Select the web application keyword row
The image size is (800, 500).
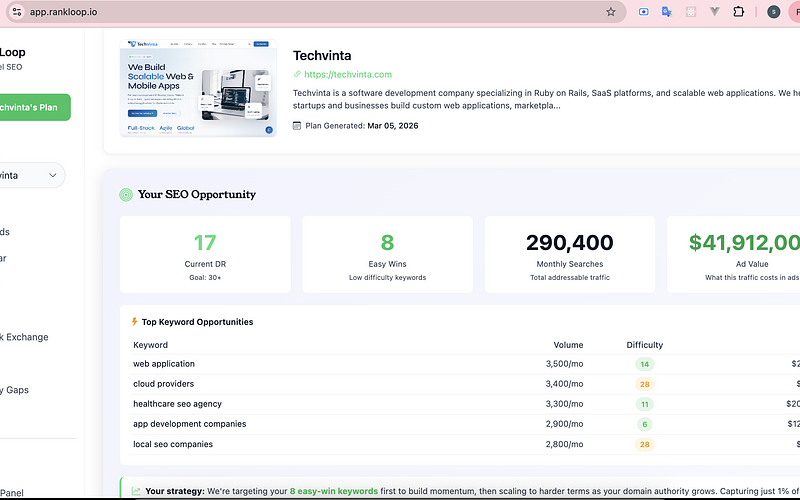click(465, 364)
